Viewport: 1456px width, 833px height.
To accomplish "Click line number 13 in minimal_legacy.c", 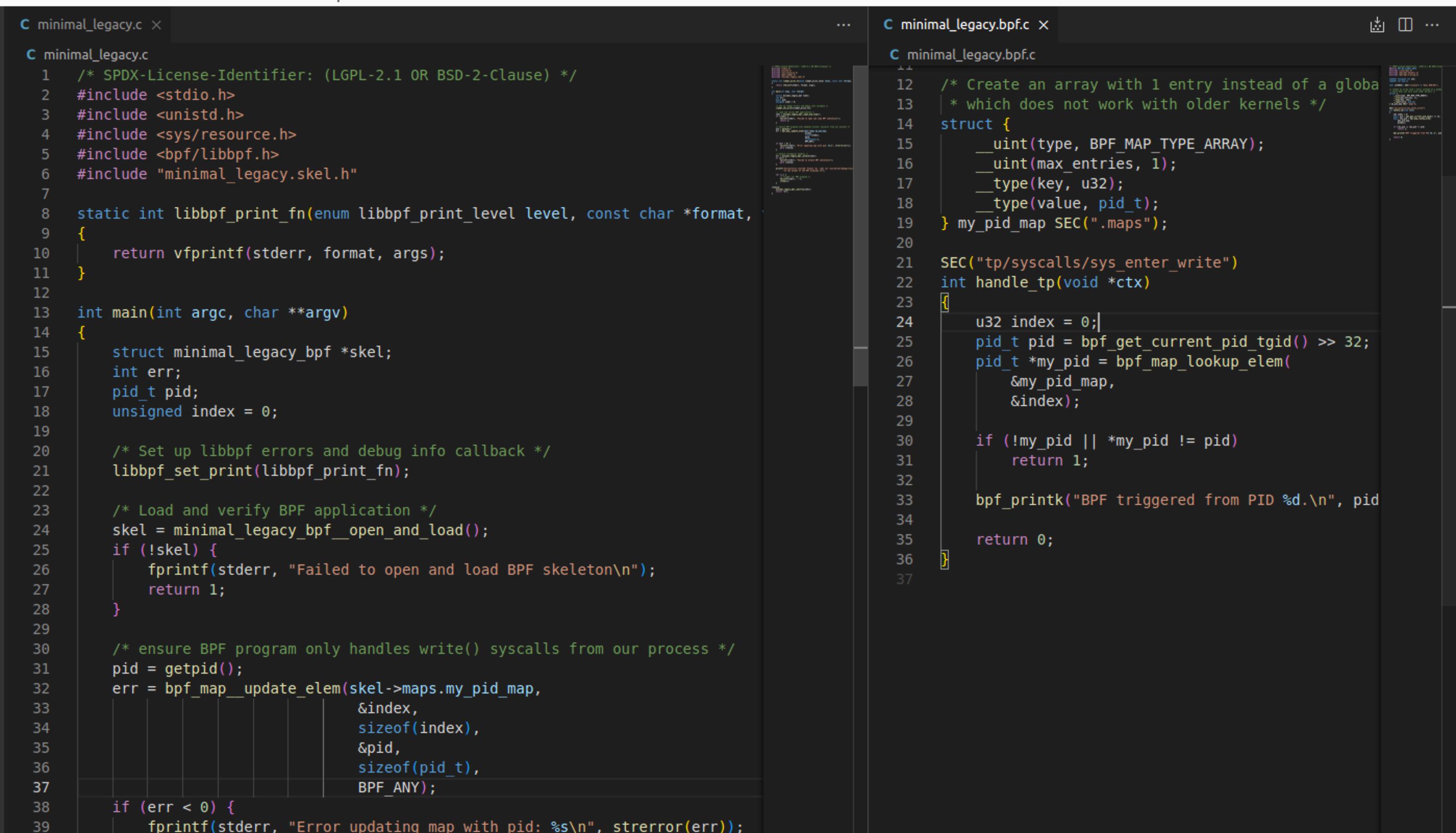I will click(x=41, y=312).
